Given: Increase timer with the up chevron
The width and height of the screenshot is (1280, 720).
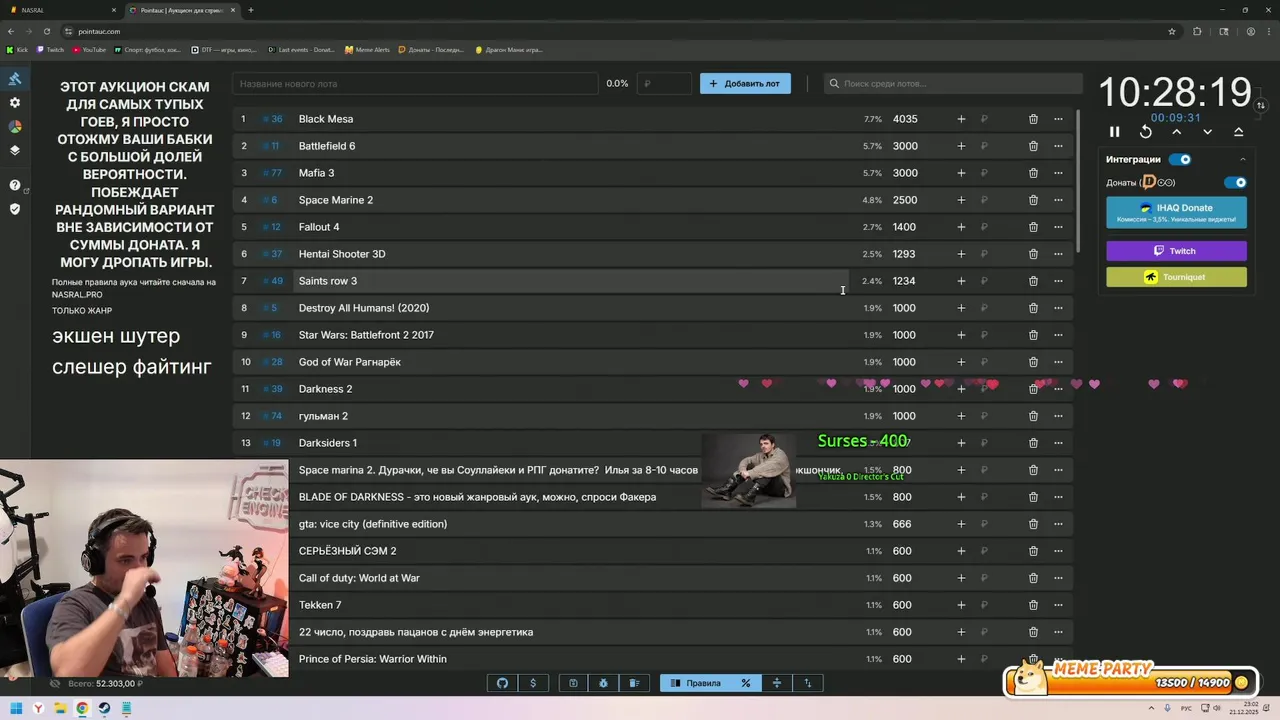Looking at the screenshot, I should (1177, 132).
